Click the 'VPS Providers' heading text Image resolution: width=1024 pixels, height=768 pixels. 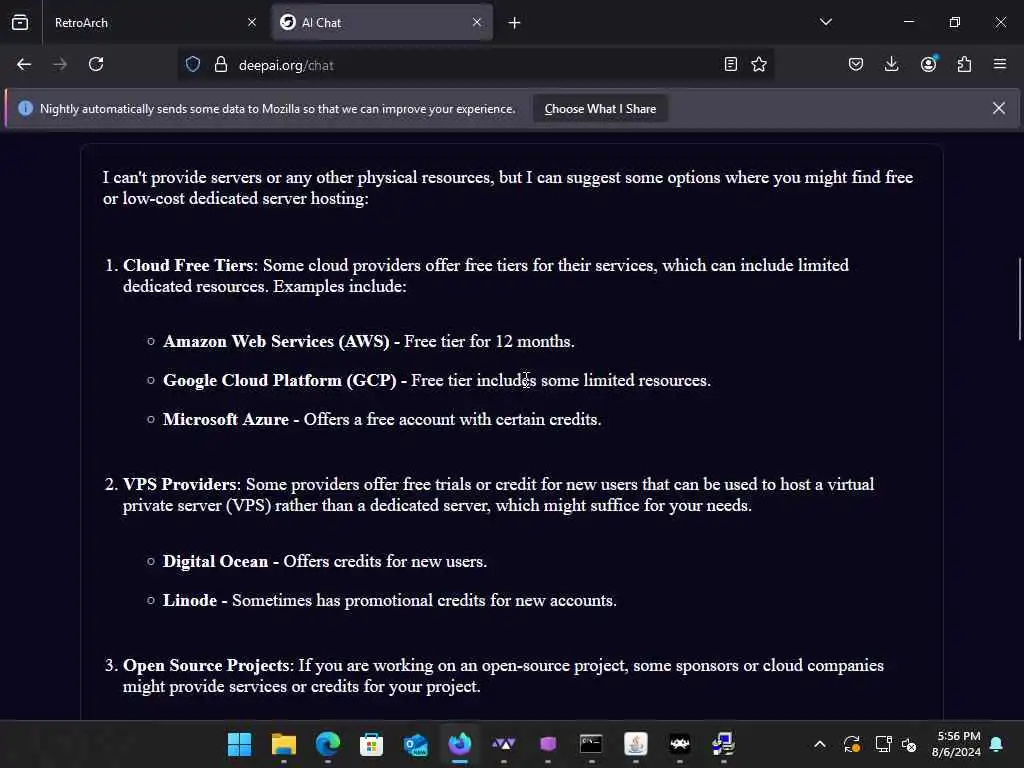tap(180, 484)
